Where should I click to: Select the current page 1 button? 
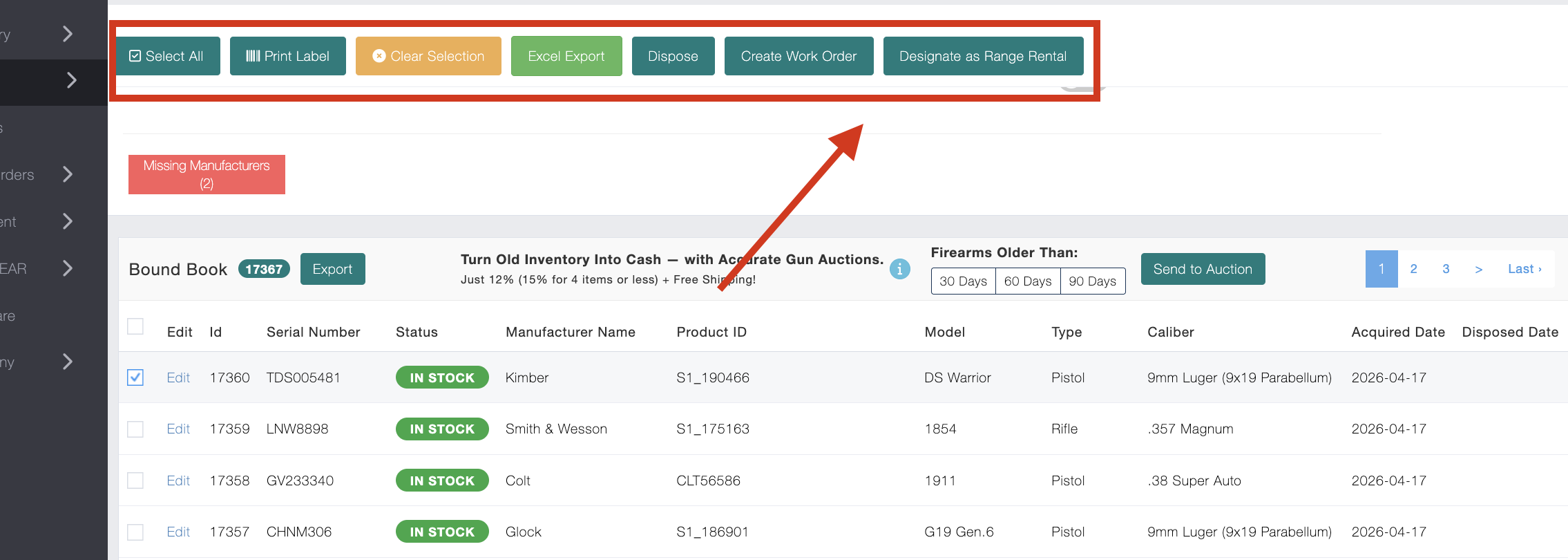[1381, 269]
